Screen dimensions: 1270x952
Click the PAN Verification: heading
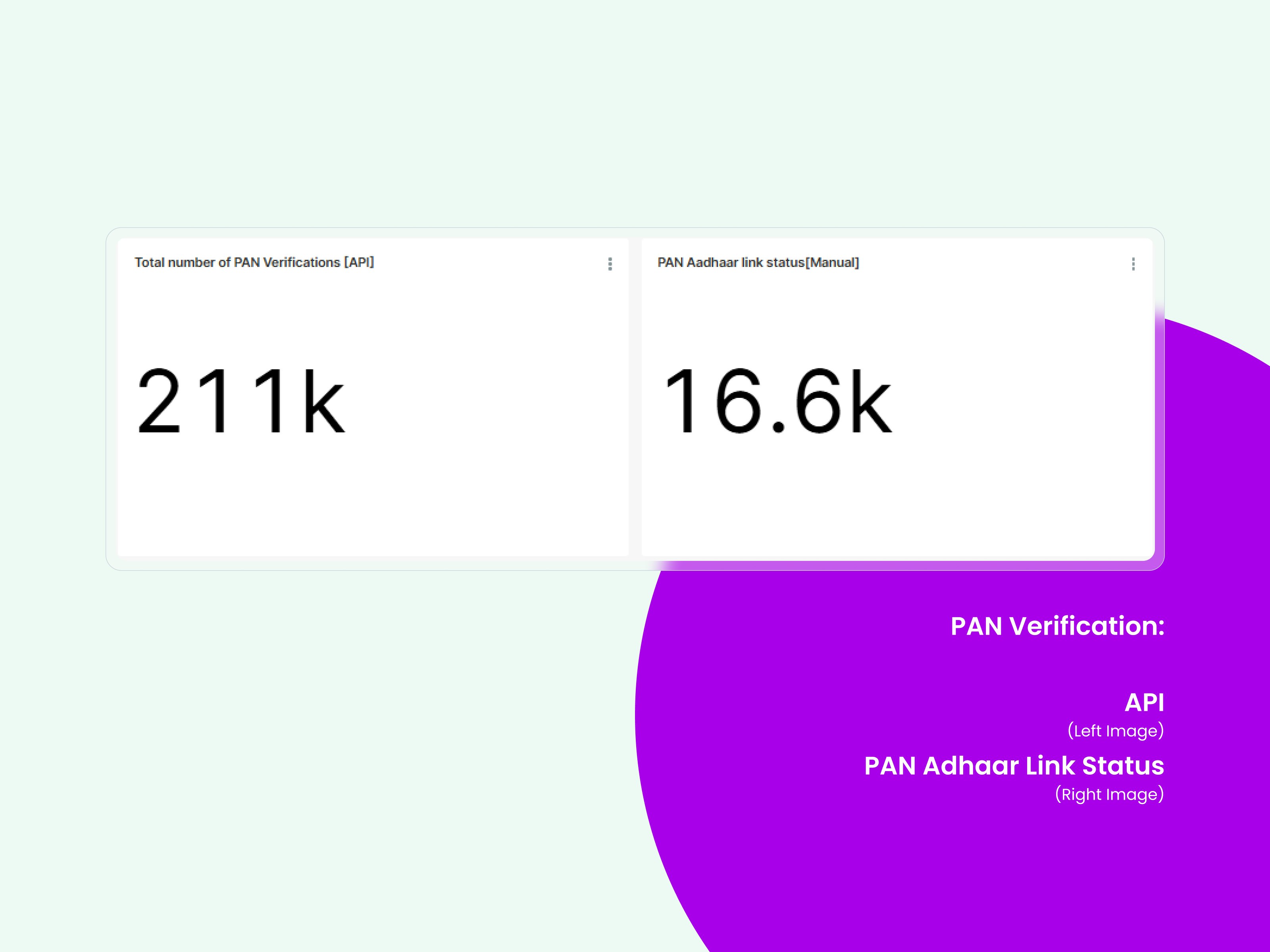(x=1057, y=626)
